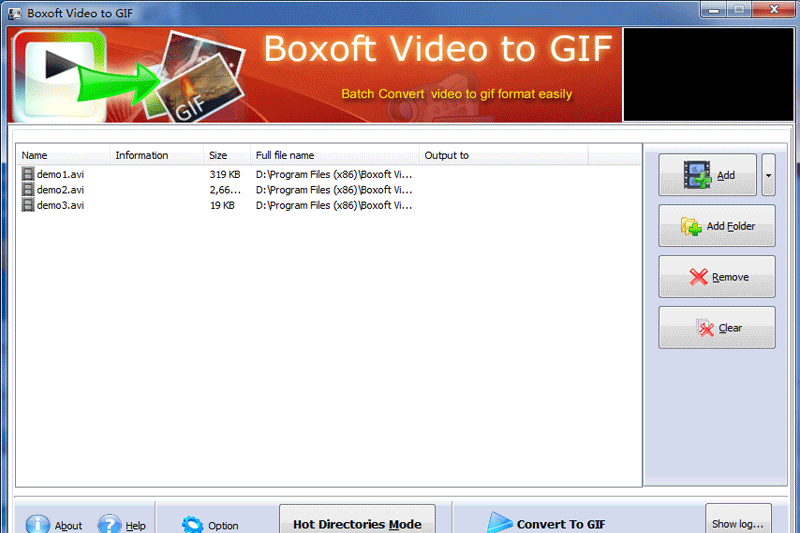This screenshot has width=800, height=533.
Task: Sort by the Name column header
Action: point(64,155)
